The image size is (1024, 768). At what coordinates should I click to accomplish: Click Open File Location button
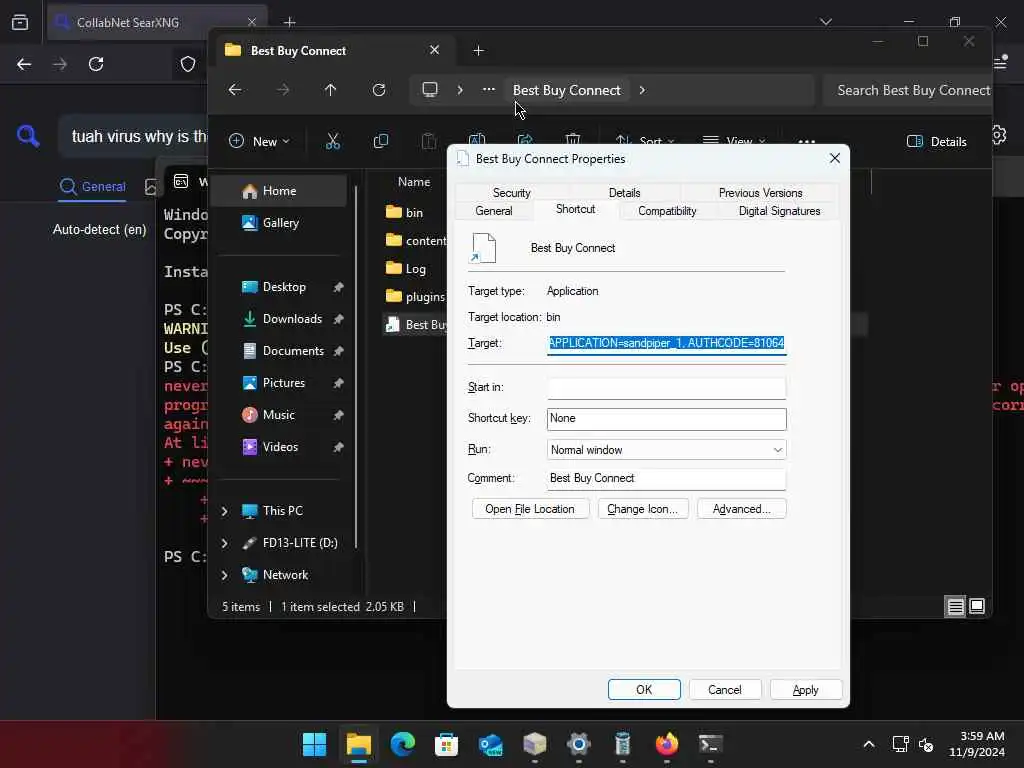pos(530,509)
